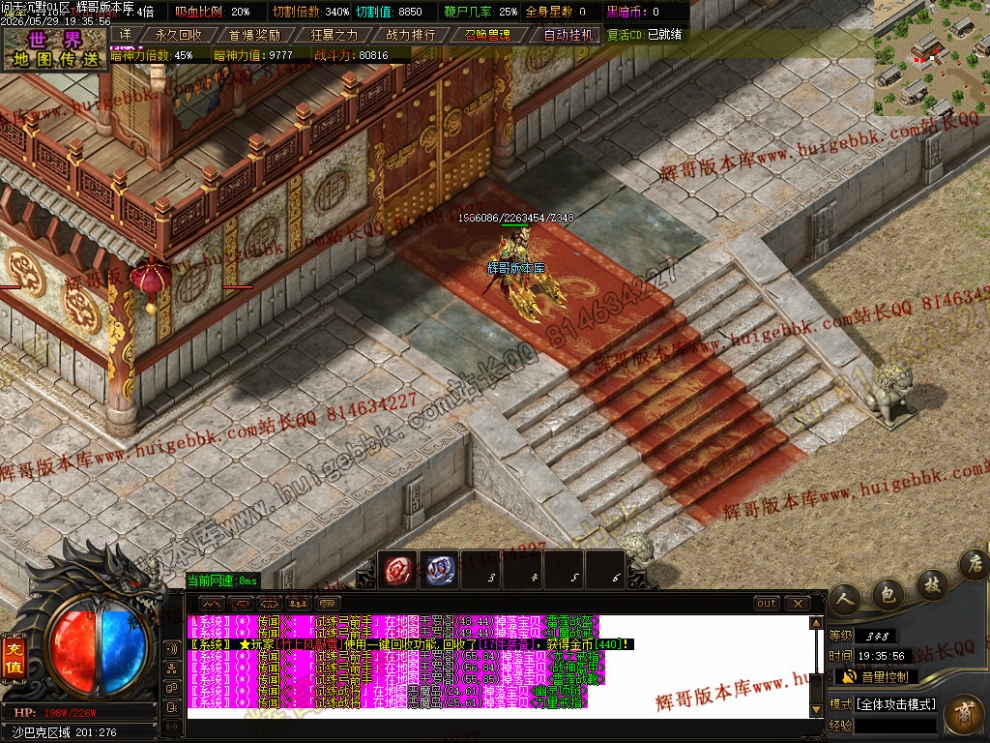Open the 永久回收 menu
990x743 pixels.
[x=179, y=35]
